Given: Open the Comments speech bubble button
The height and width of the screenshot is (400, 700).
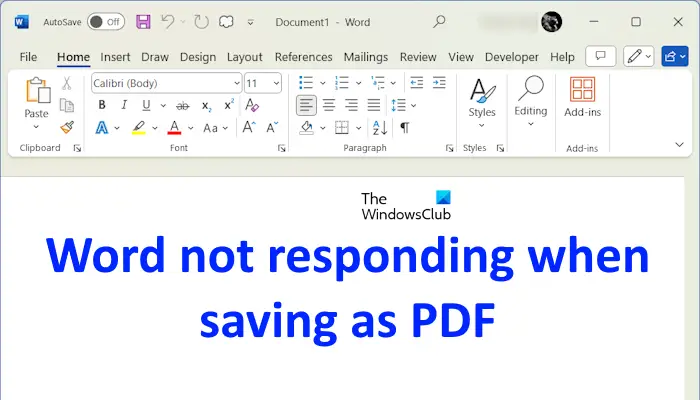Looking at the screenshot, I should (600, 56).
